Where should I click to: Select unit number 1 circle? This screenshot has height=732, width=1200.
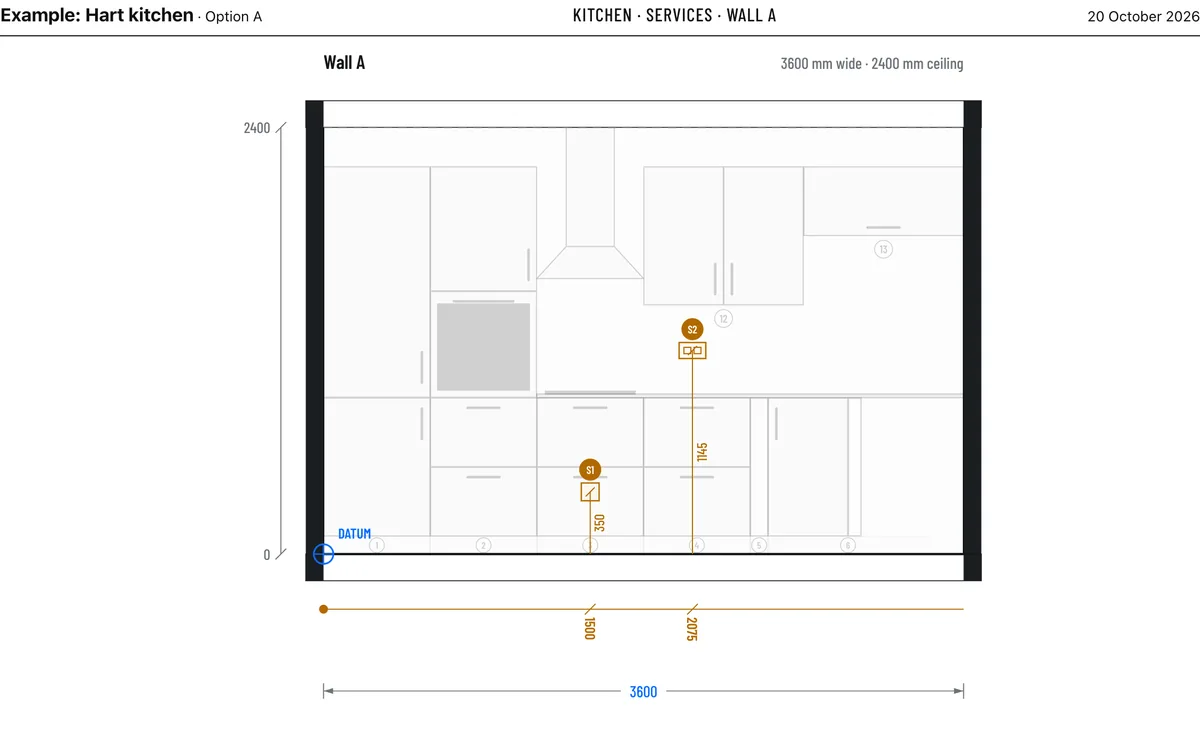[x=376, y=545]
